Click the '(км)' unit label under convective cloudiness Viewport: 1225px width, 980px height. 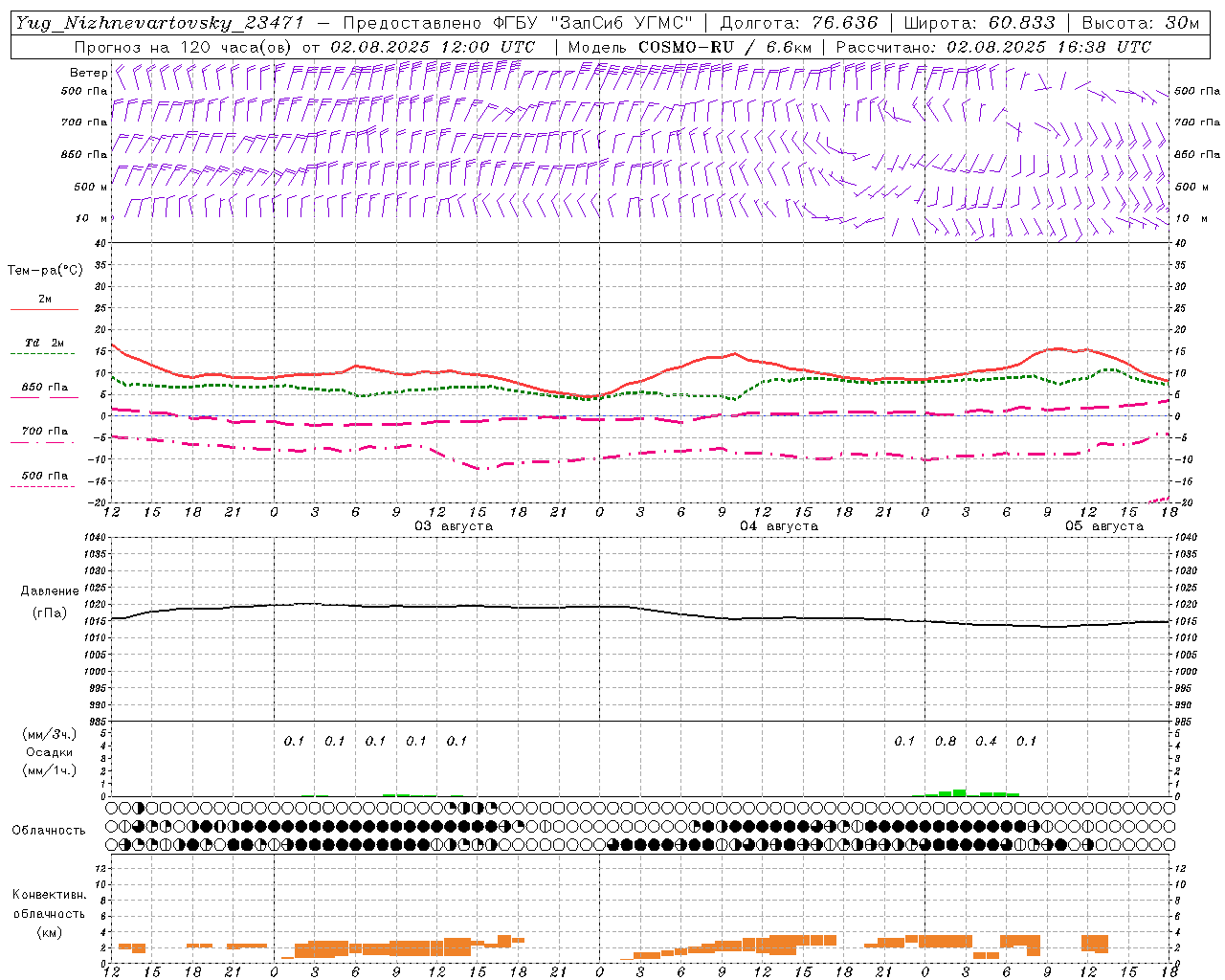pos(49,931)
